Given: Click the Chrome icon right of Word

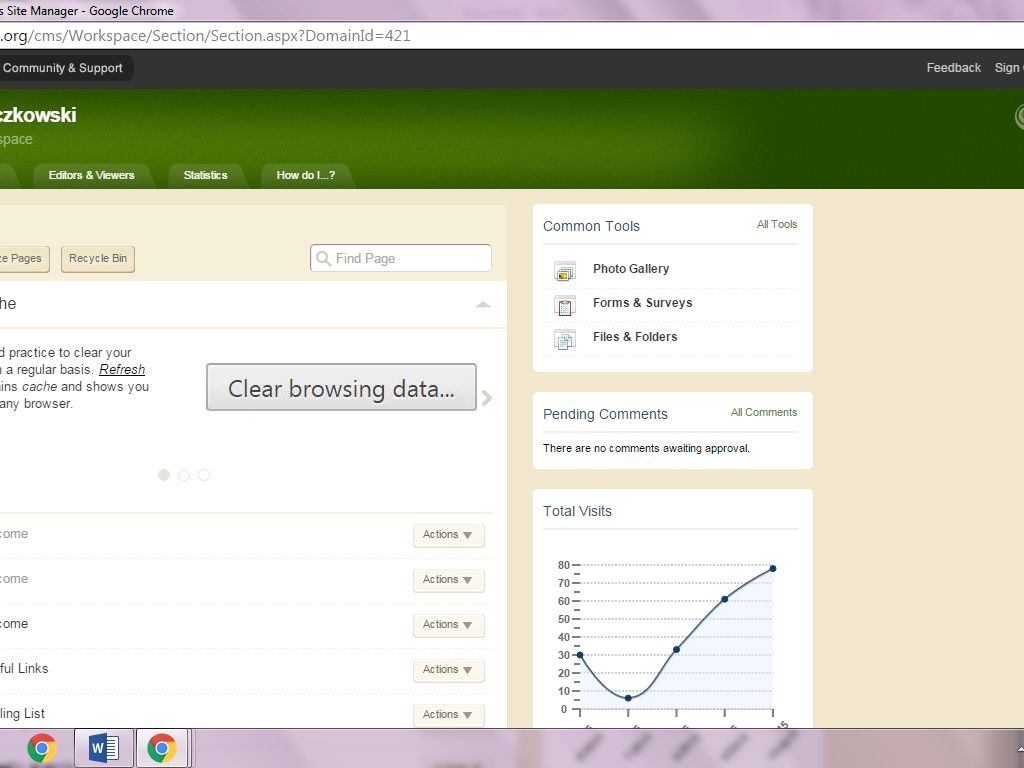Looking at the screenshot, I should (162, 748).
